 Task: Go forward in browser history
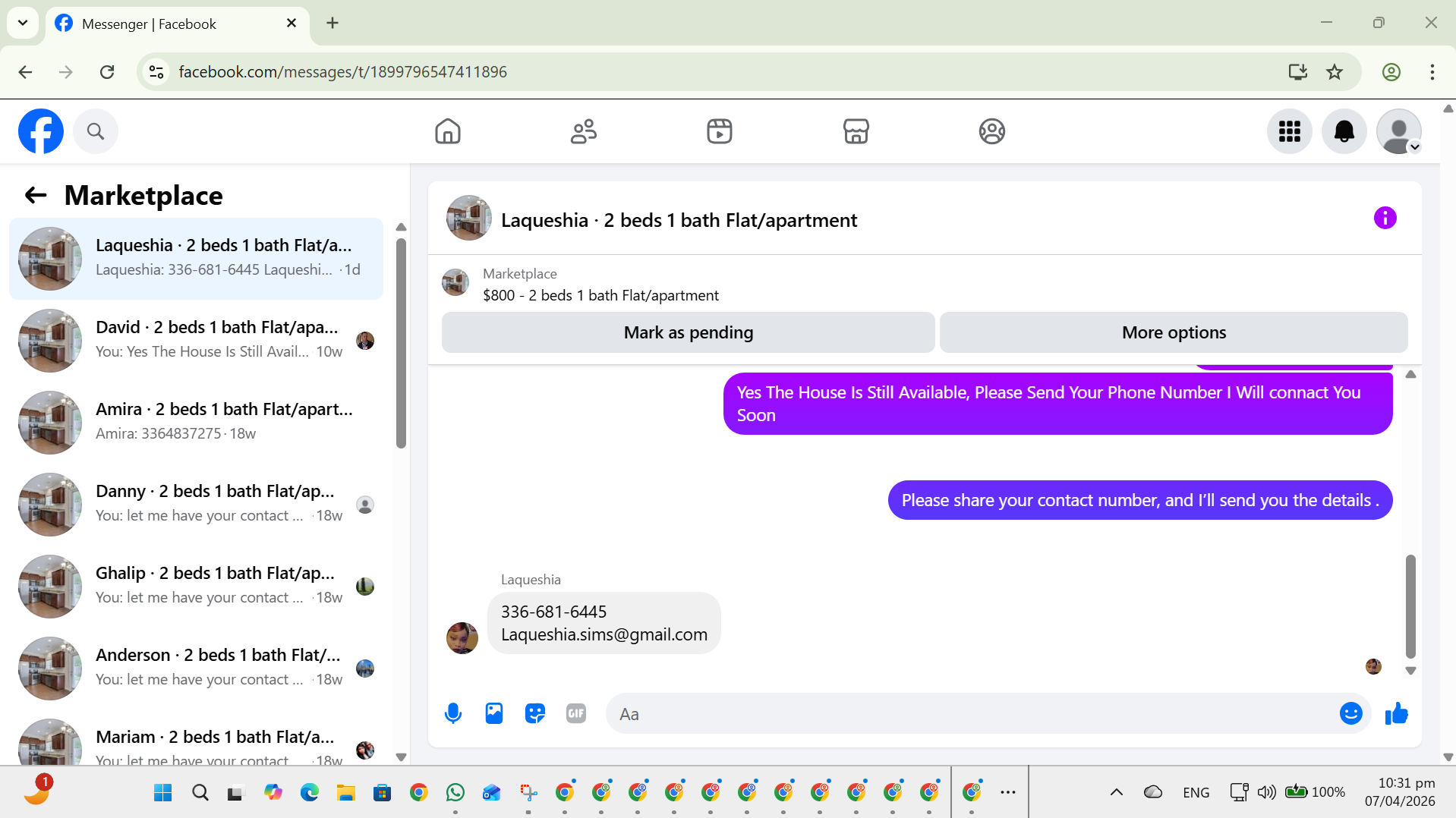tap(66, 72)
